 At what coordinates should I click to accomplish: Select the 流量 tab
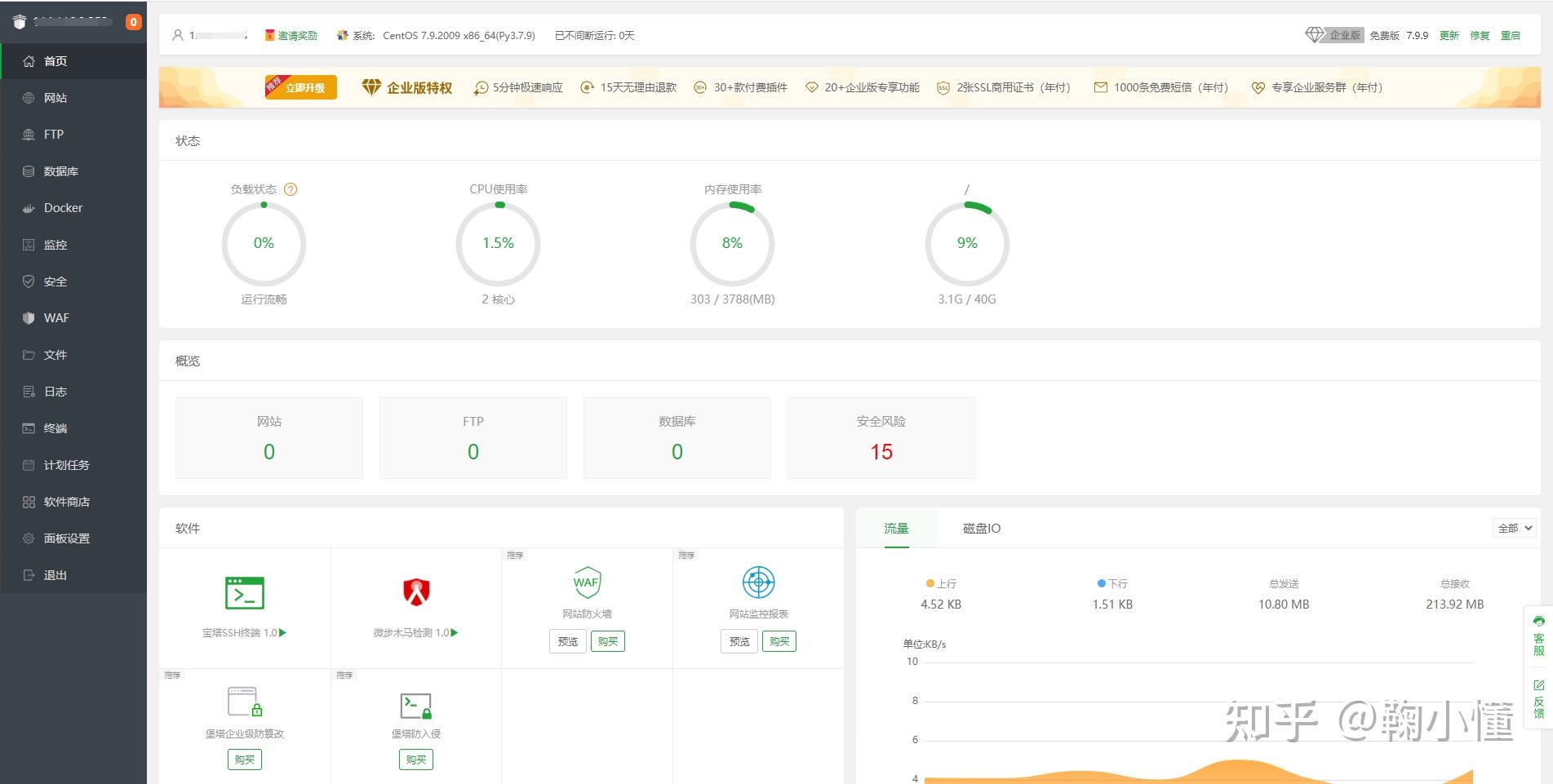point(896,529)
